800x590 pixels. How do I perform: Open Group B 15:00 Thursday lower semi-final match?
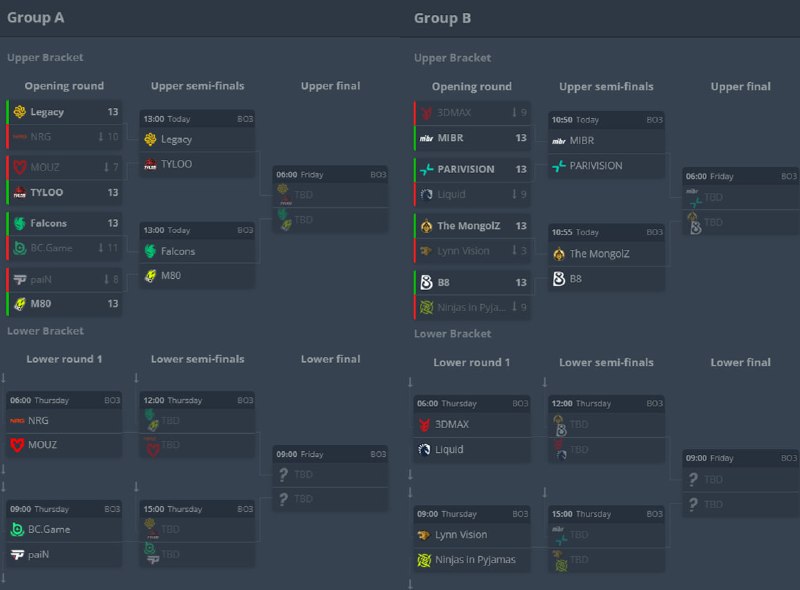pos(607,539)
